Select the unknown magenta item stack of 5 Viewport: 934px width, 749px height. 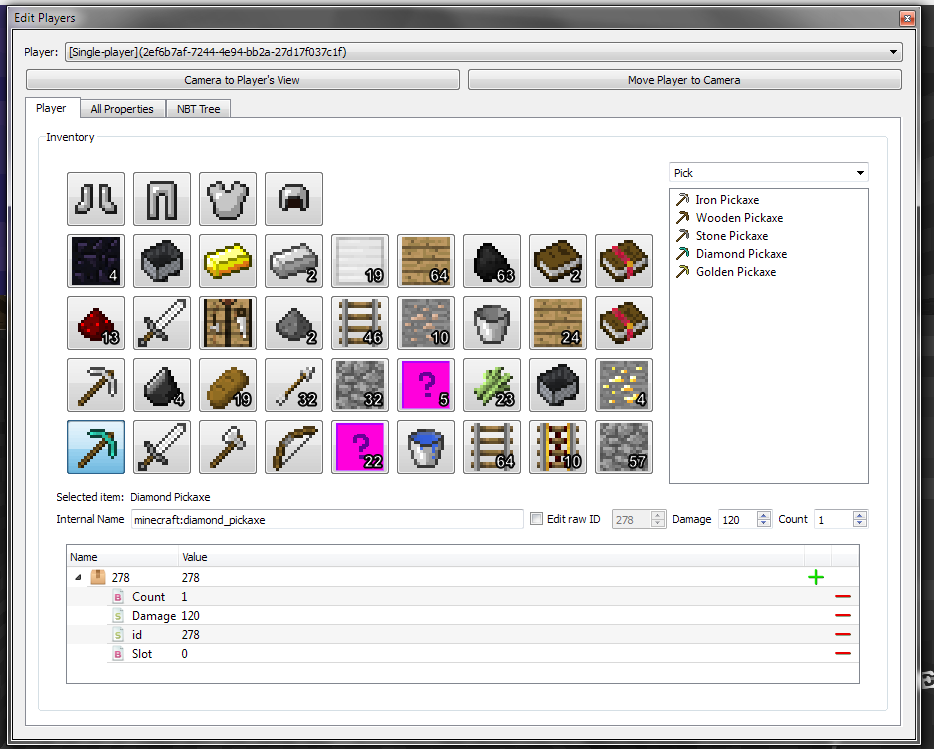pos(426,385)
